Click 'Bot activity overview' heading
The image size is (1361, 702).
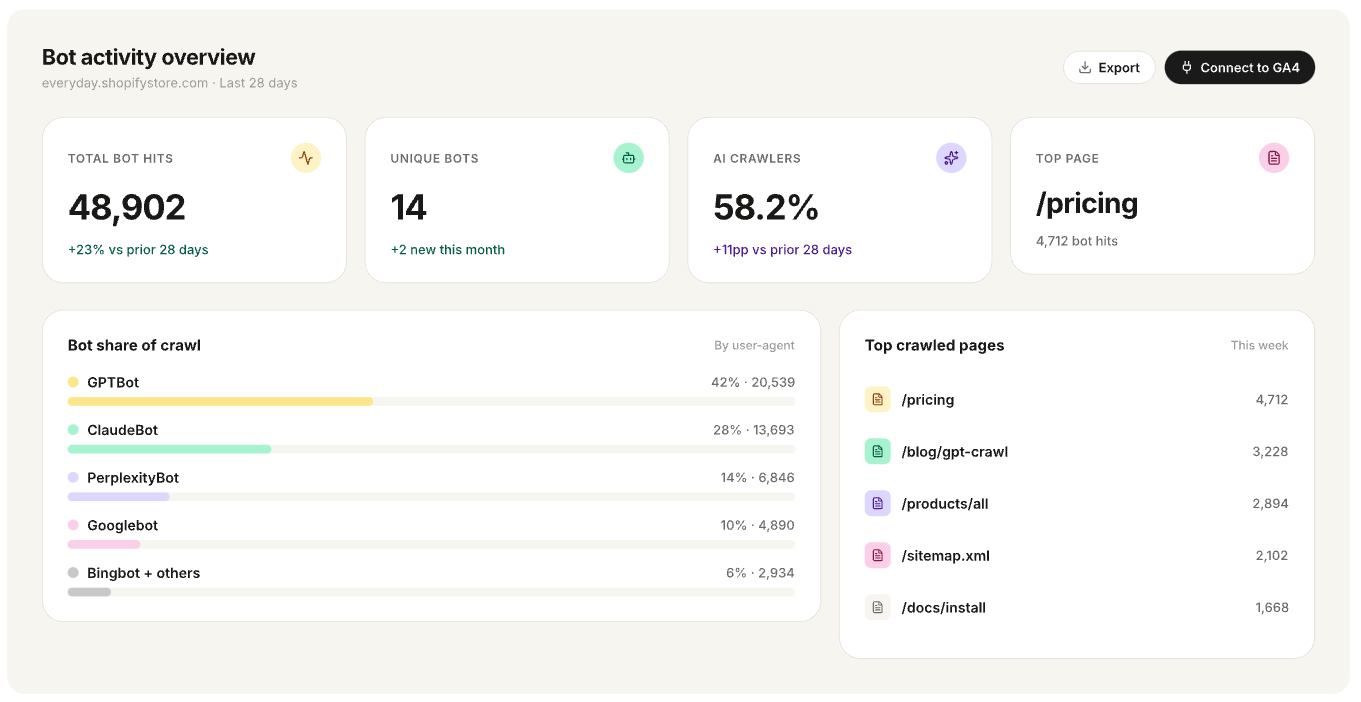(149, 57)
